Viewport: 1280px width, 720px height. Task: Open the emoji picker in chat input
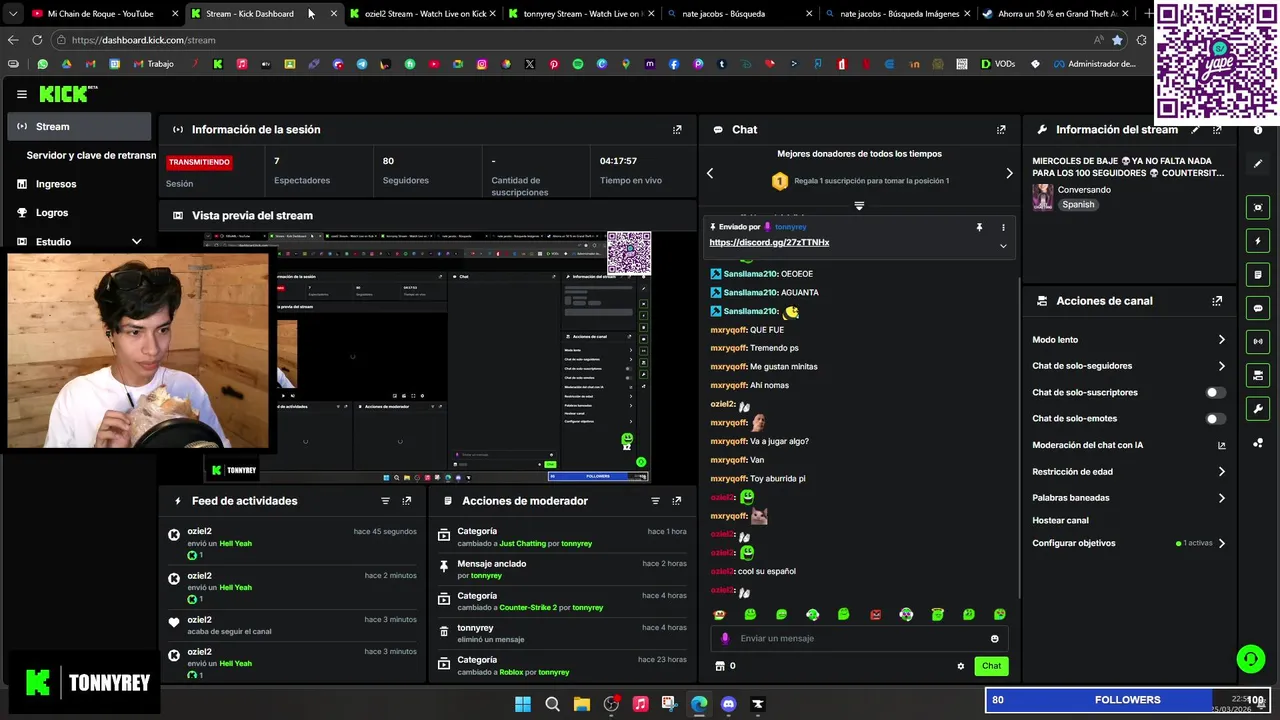[994, 639]
